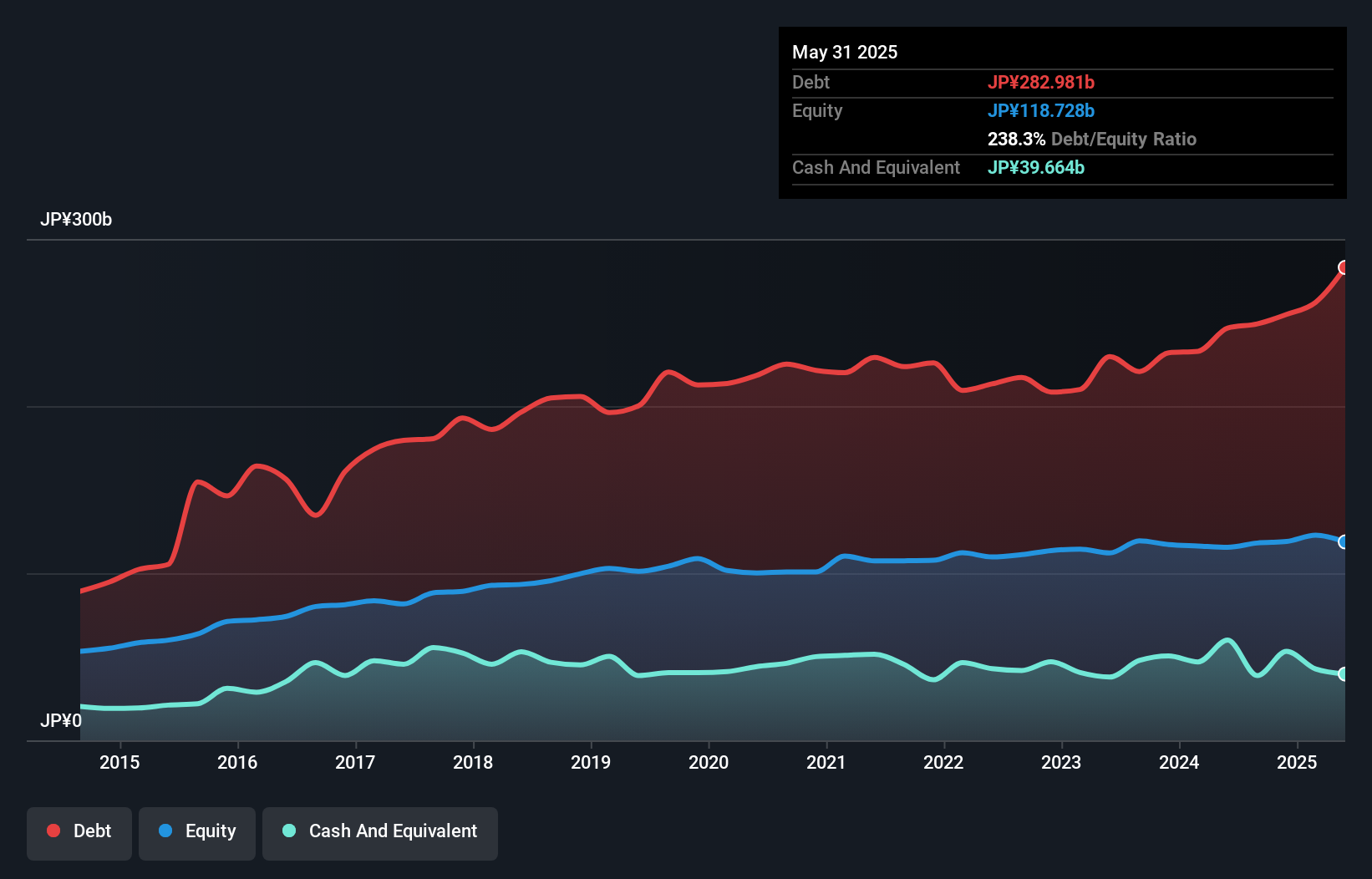Screen dimensions: 1372x879
Task: Click the Cash endpoint marker on chart
Action: [1344, 674]
